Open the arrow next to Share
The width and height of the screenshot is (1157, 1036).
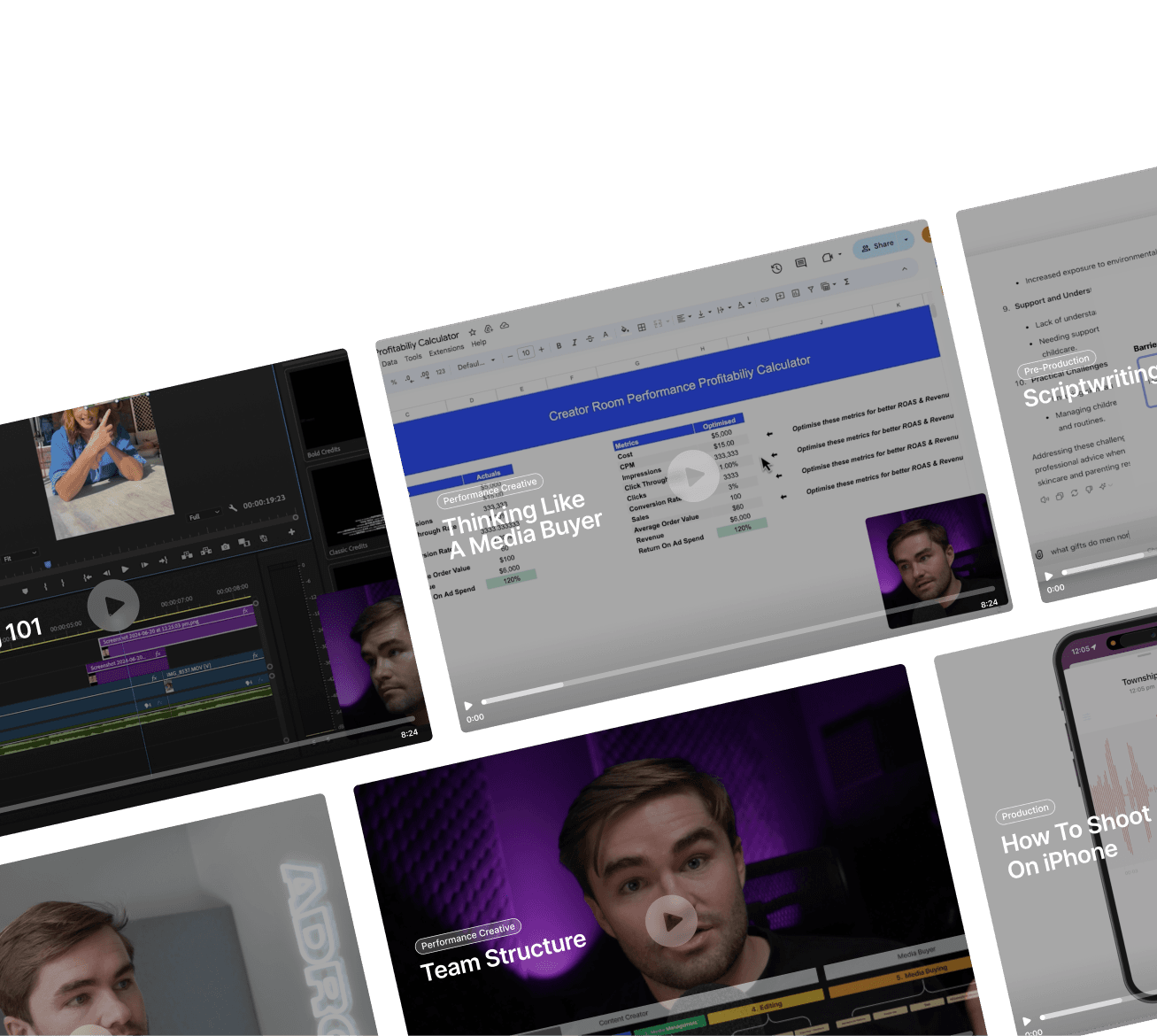coord(906,240)
